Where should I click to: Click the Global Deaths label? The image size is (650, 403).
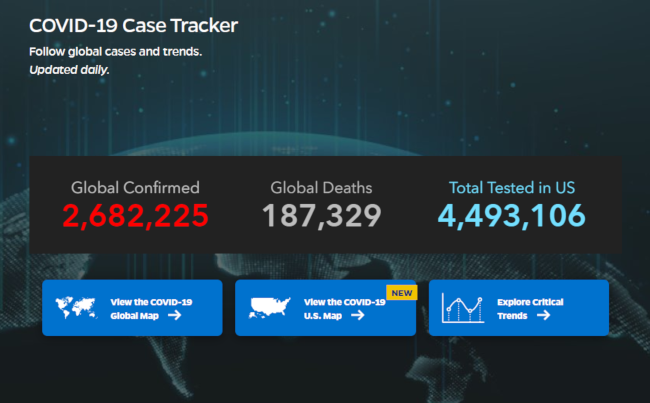[321, 187]
